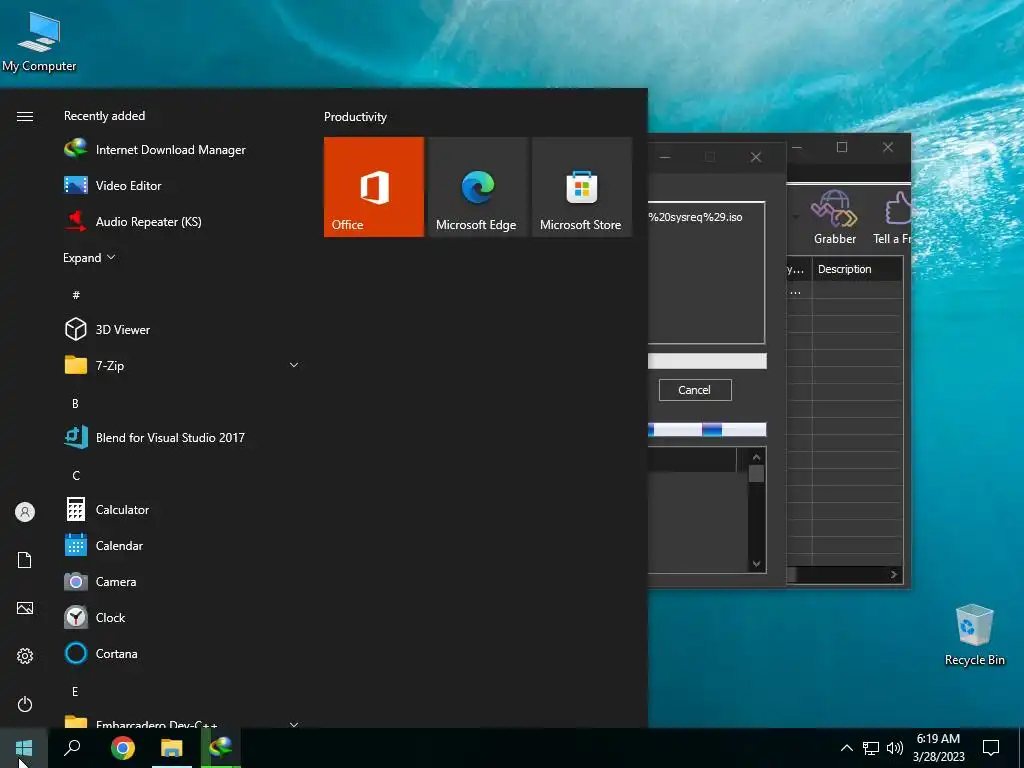Open volume tray icon
Viewport: 1024px width, 768px height.
point(895,748)
